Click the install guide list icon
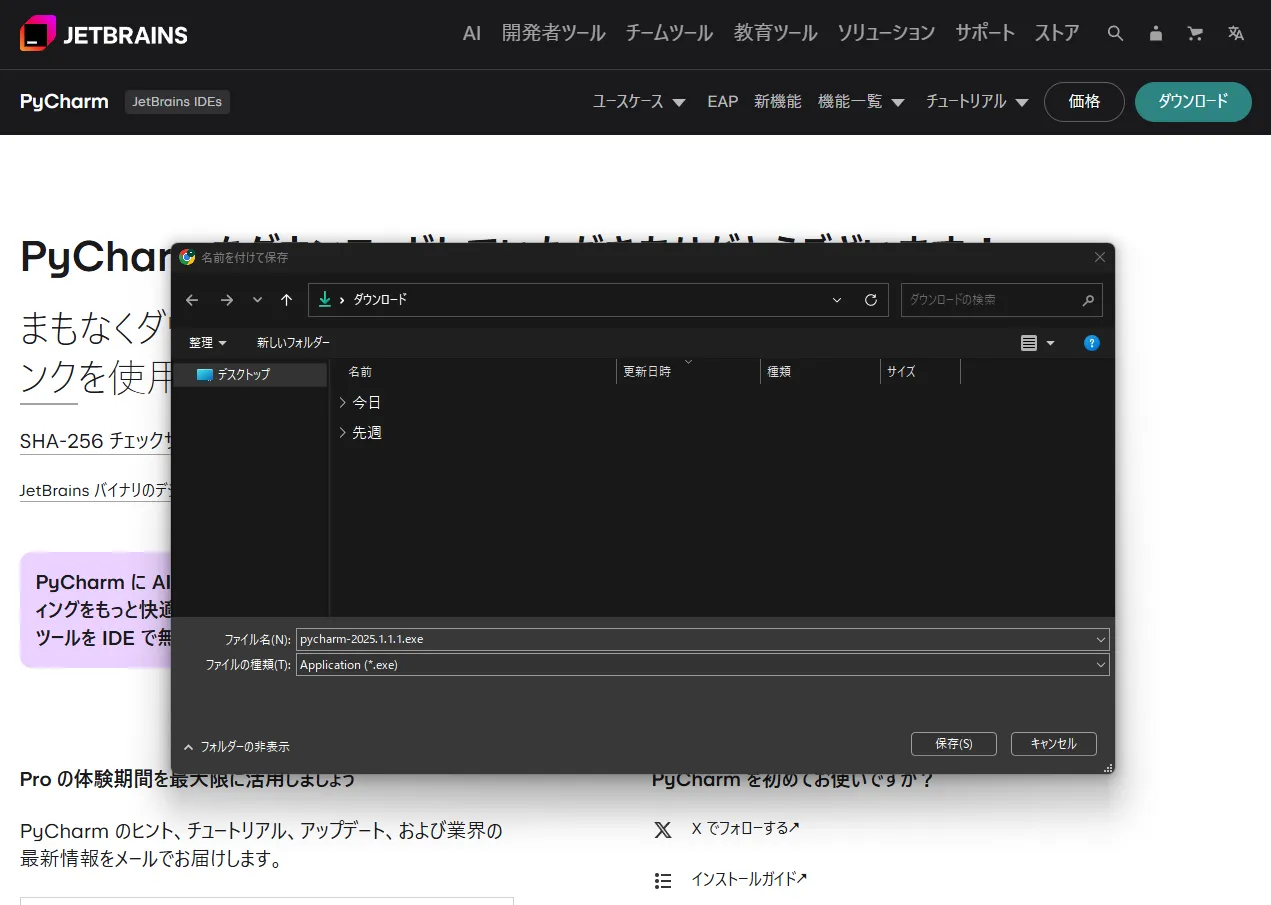The height and width of the screenshot is (905, 1271). click(663, 880)
